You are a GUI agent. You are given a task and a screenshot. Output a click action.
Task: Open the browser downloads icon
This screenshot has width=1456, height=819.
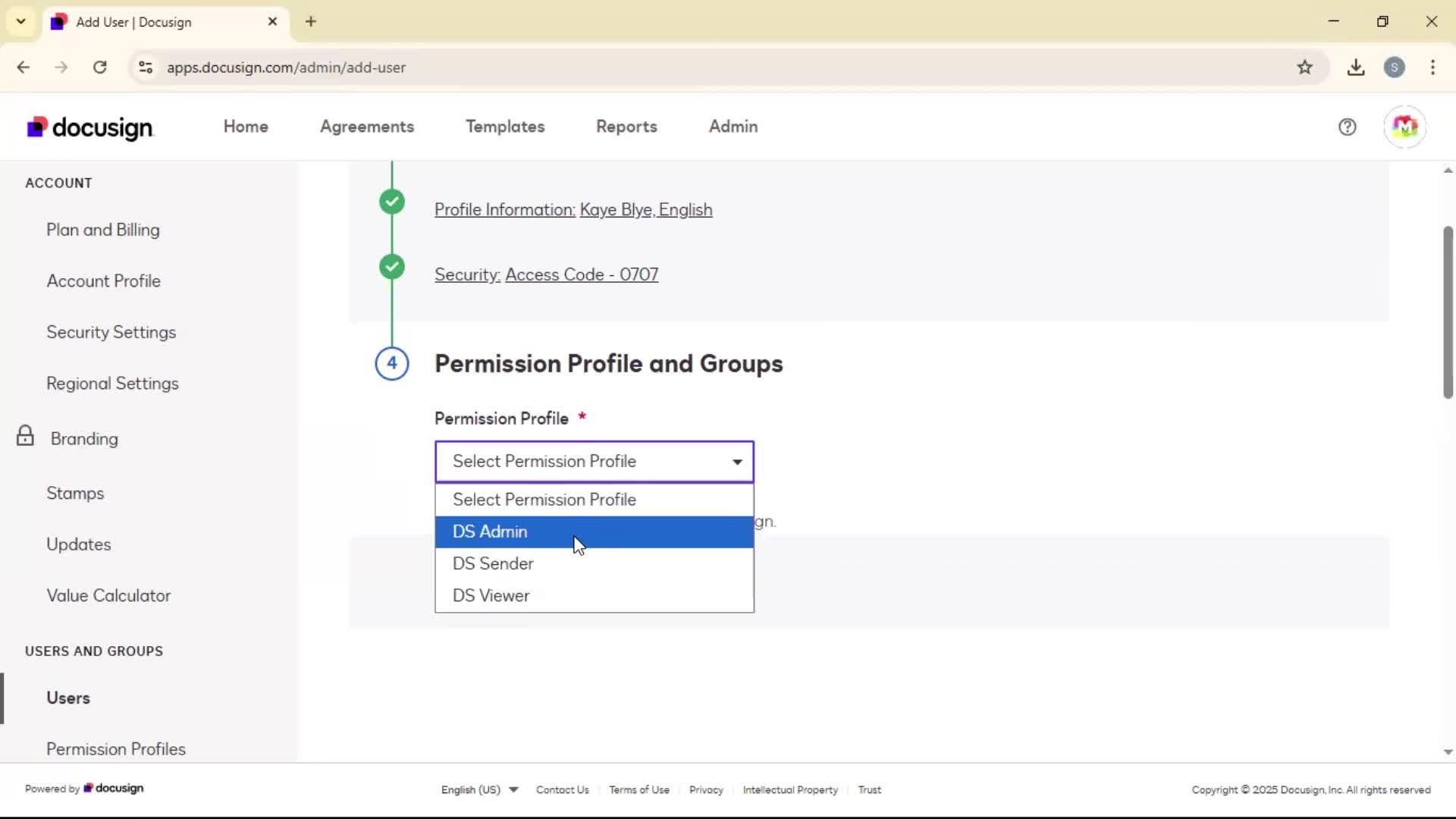click(1356, 67)
